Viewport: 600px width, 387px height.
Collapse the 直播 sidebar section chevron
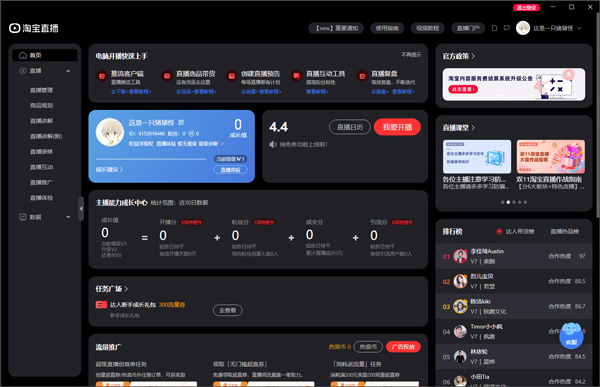(x=68, y=71)
